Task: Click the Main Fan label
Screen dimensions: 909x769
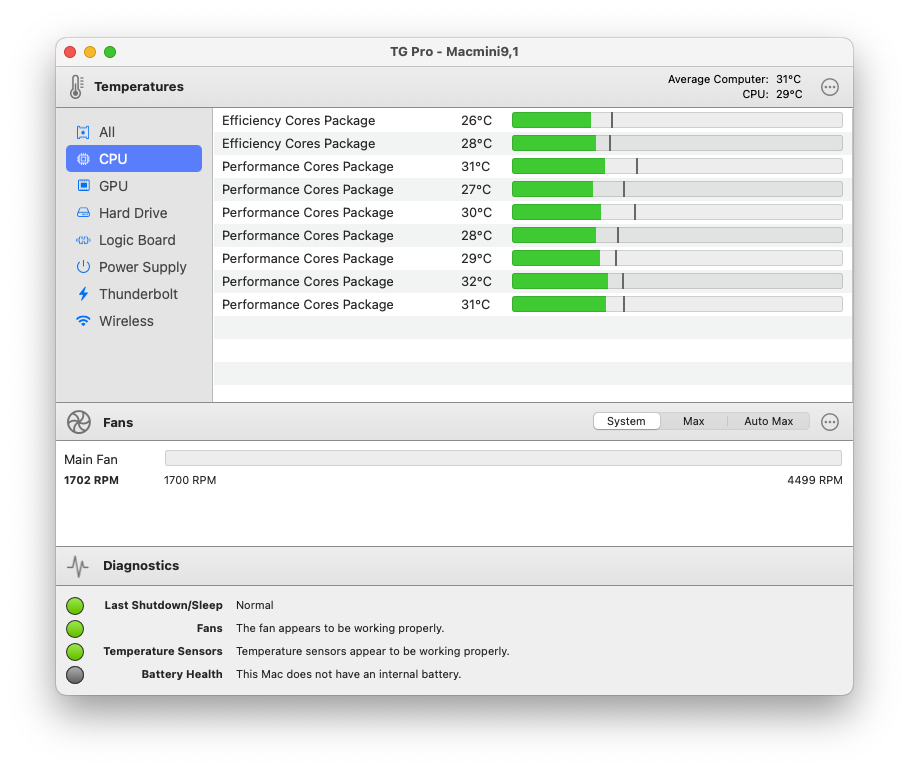Action: coord(91,460)
